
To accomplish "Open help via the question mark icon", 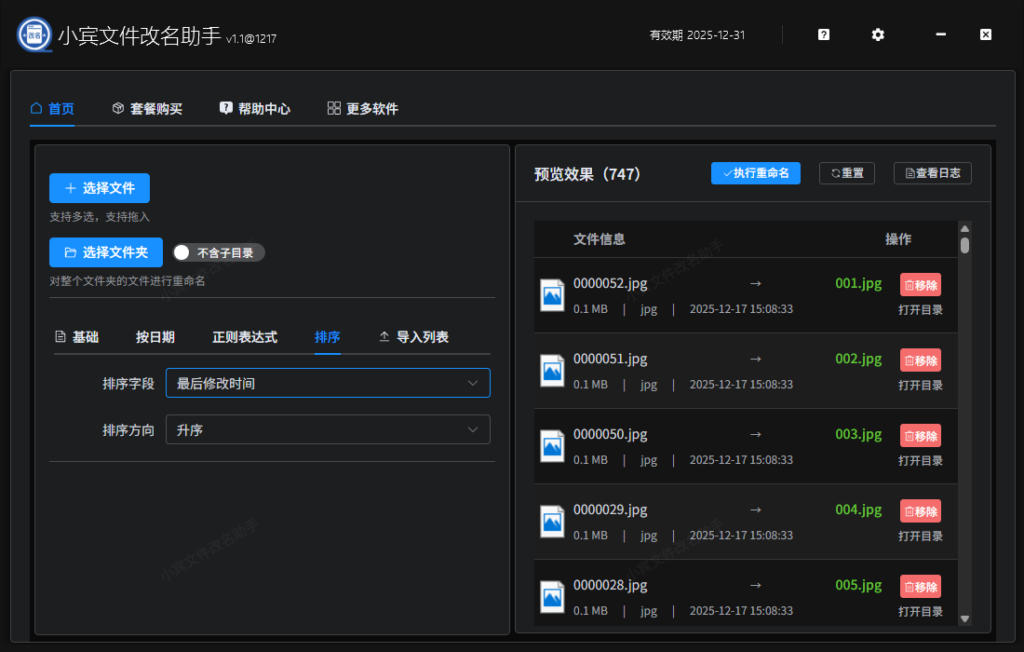I will [x=822, y=34].
